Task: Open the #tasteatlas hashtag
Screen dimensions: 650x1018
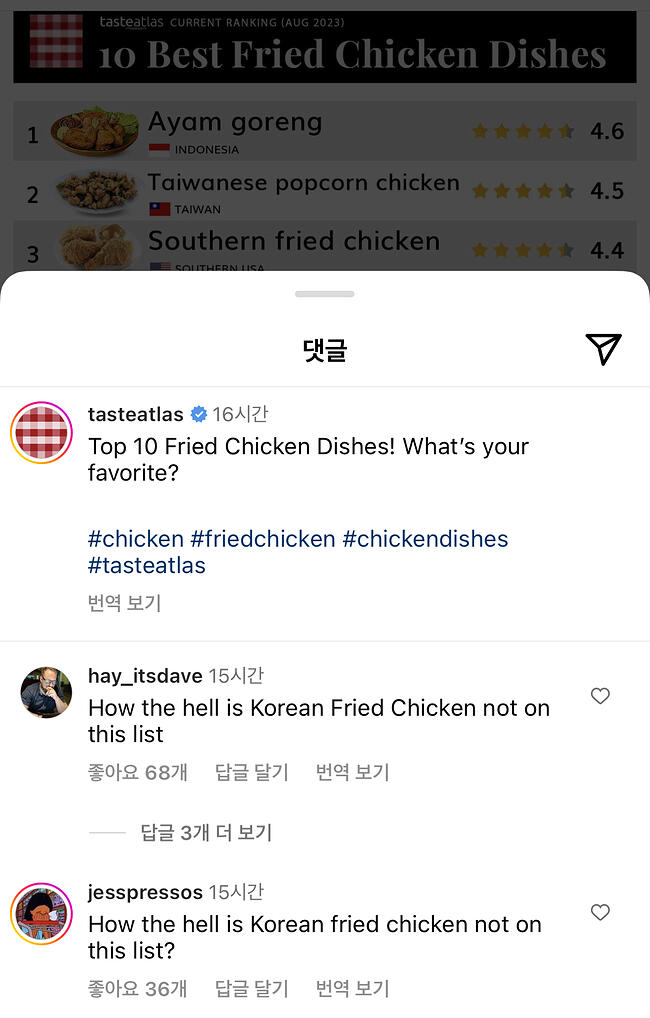Action: point(146,565)
